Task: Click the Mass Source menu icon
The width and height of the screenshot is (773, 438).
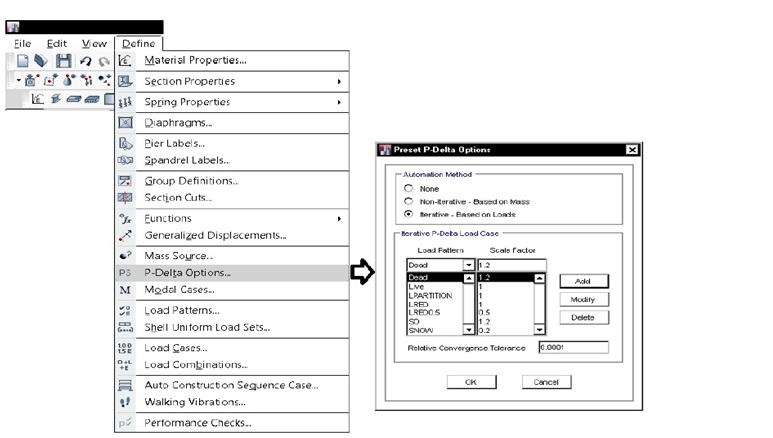Action: click(x=125, y=256)
